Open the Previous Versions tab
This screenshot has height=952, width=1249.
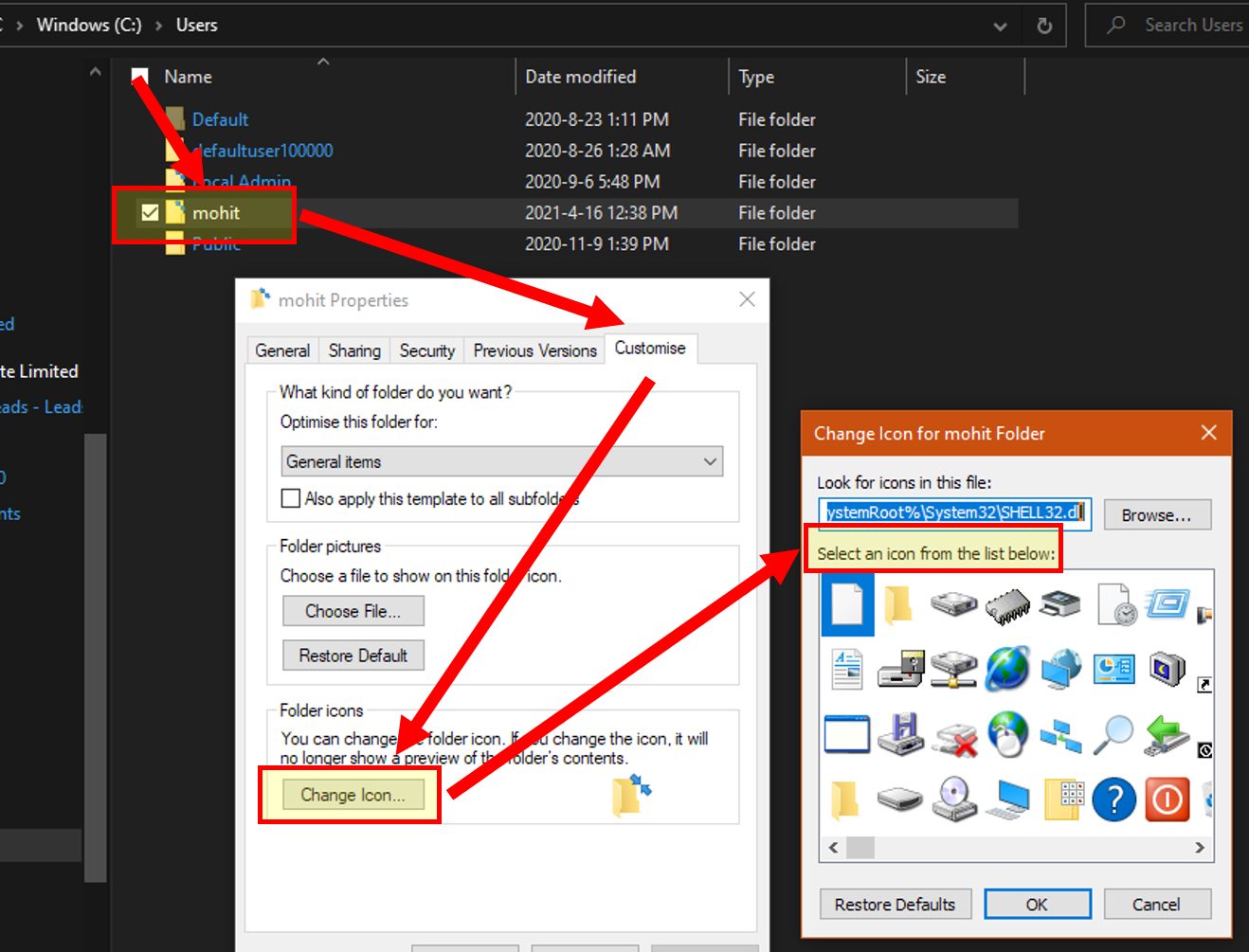tap(534, 350)
